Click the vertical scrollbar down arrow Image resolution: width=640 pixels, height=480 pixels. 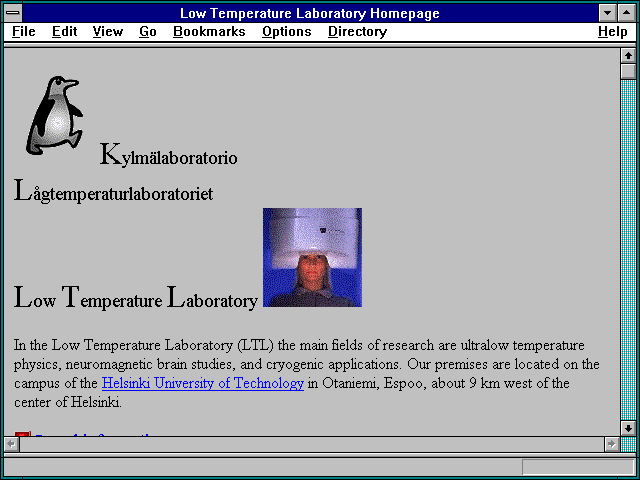click(x=628, y=428)
